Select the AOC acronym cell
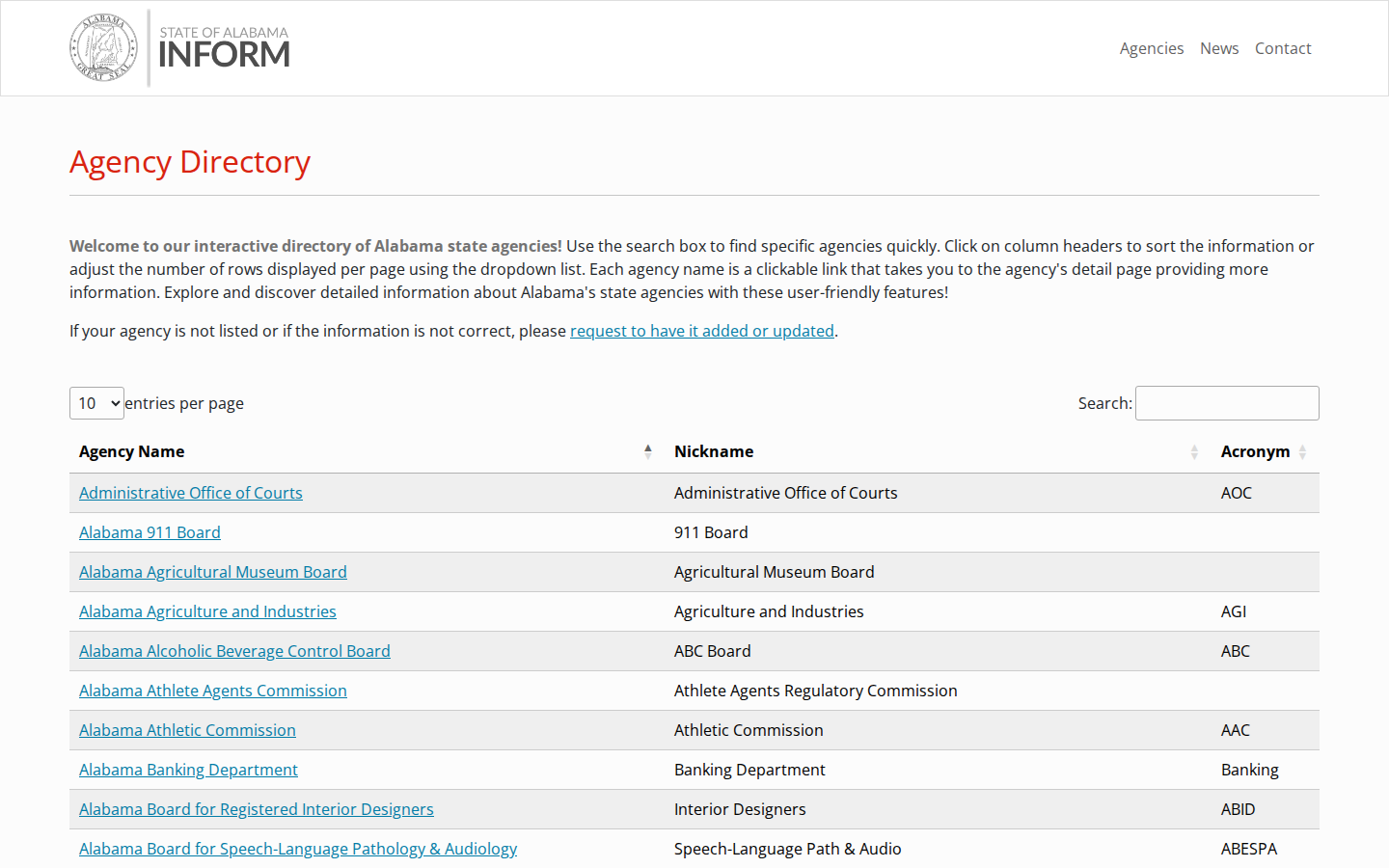 [1265, 493]
